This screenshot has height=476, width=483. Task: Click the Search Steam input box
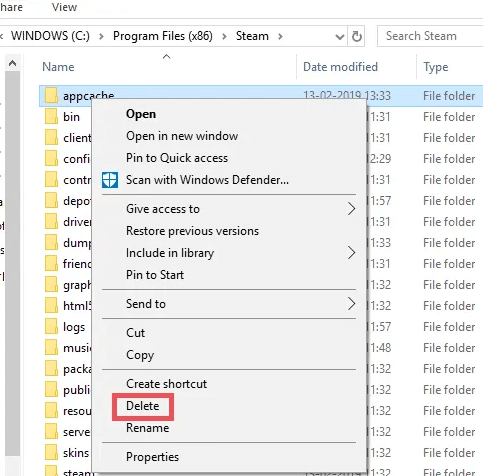[430, 36]
